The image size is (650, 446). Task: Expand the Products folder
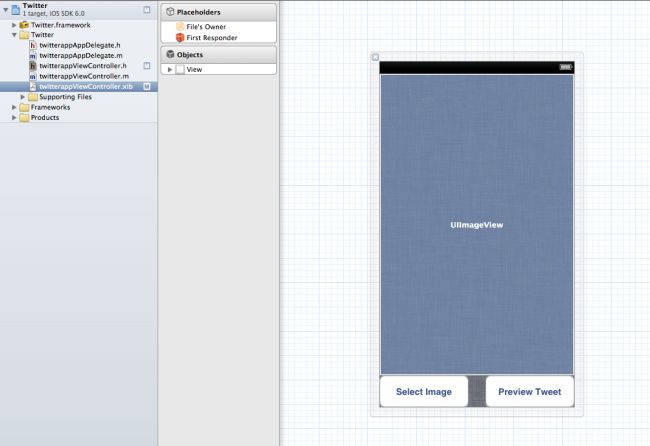coord(14,118)
